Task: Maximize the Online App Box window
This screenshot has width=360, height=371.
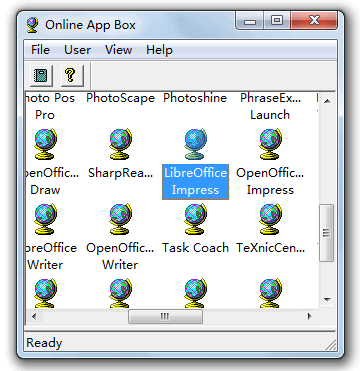Action: pyautogui.click(x=277, y=21)
